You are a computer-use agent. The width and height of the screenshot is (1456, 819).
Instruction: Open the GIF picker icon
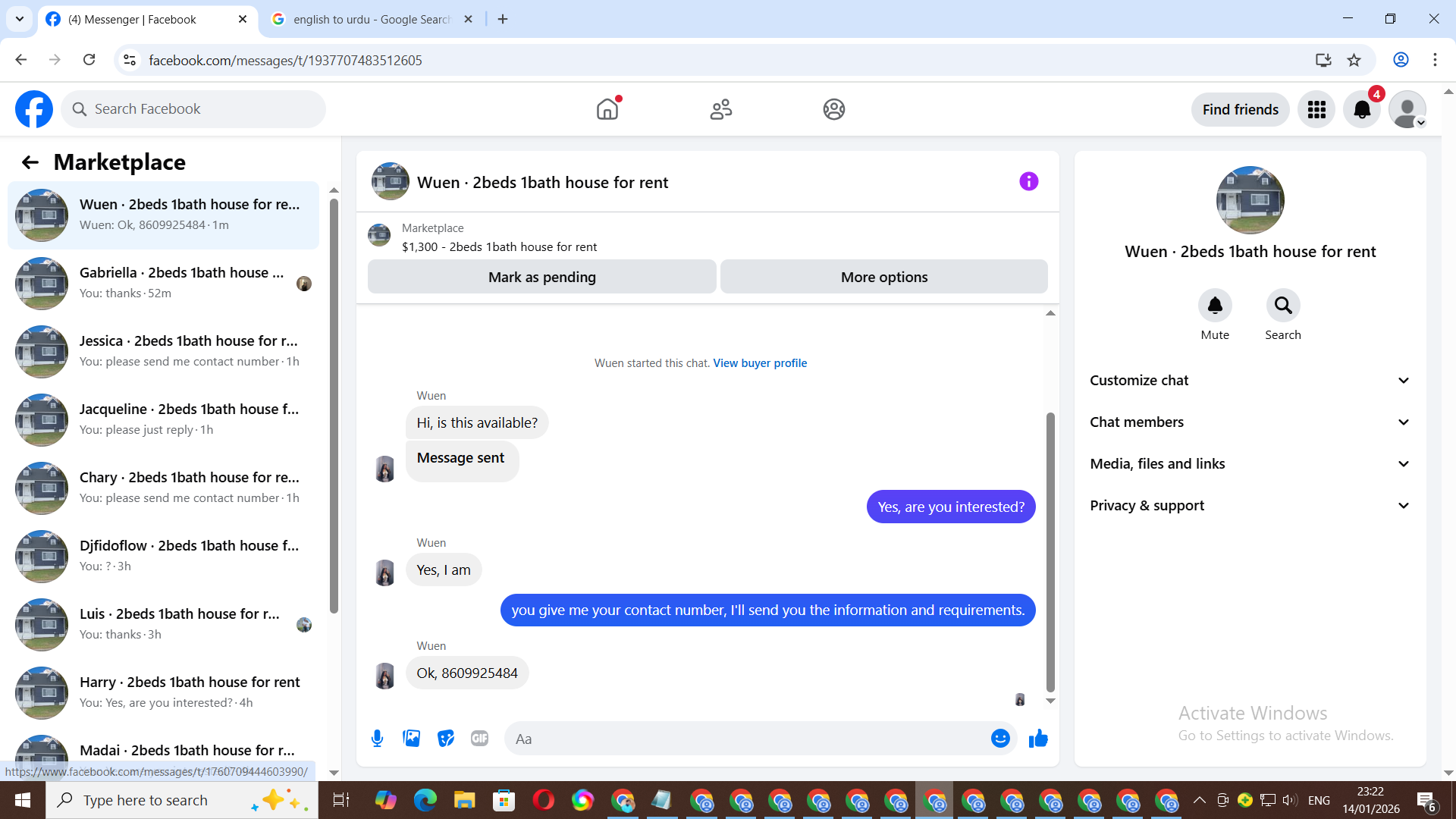(x=479, y=738)
